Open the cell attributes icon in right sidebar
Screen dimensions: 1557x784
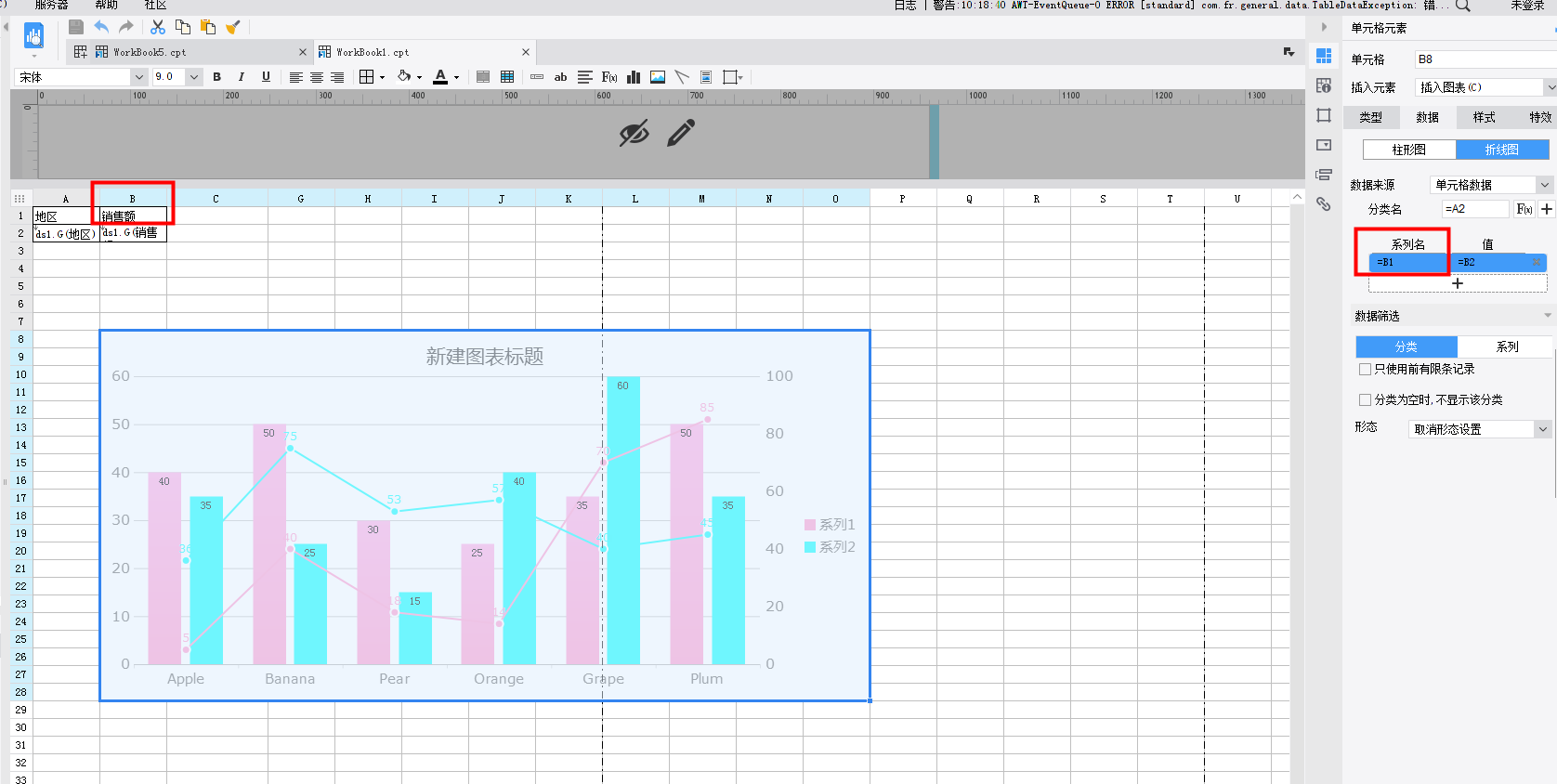(1324, 85)
